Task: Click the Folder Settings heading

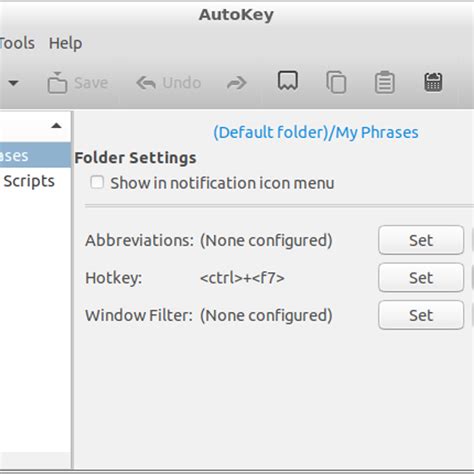Action: [135, 158]
